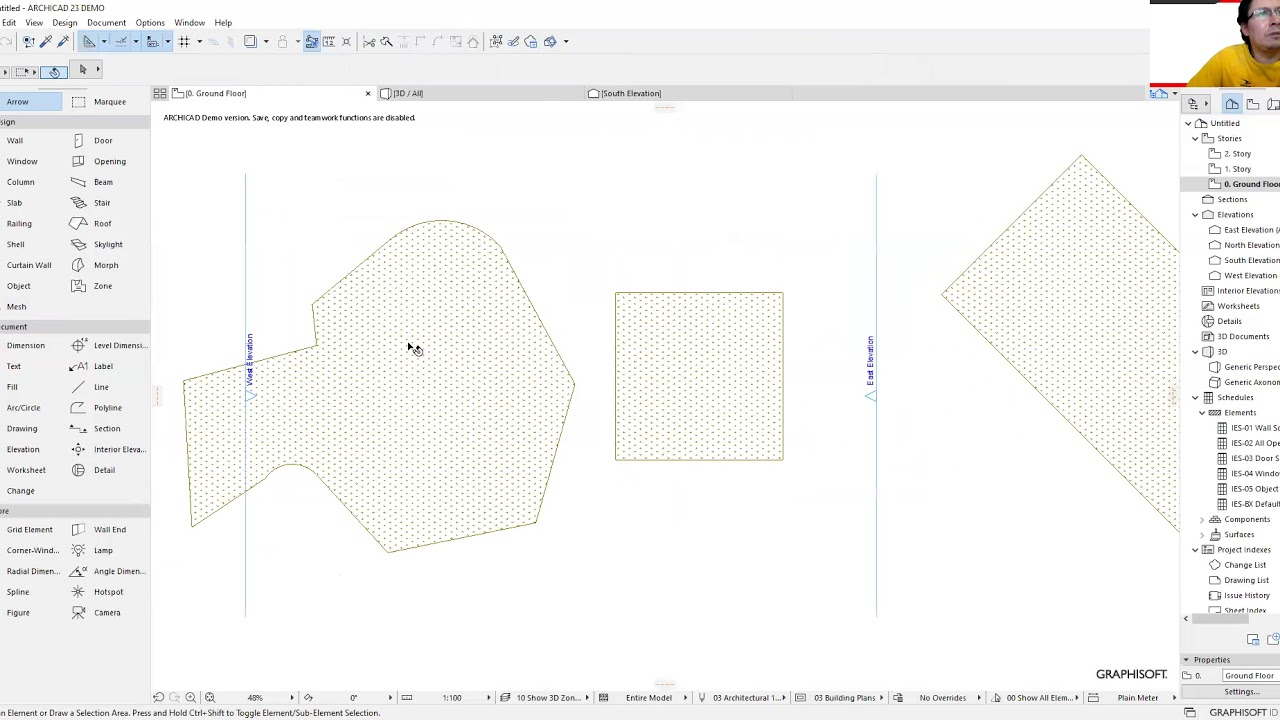Collapse the Project Indexes folder
The image size is (1280, 720).
coord(1195,550)
